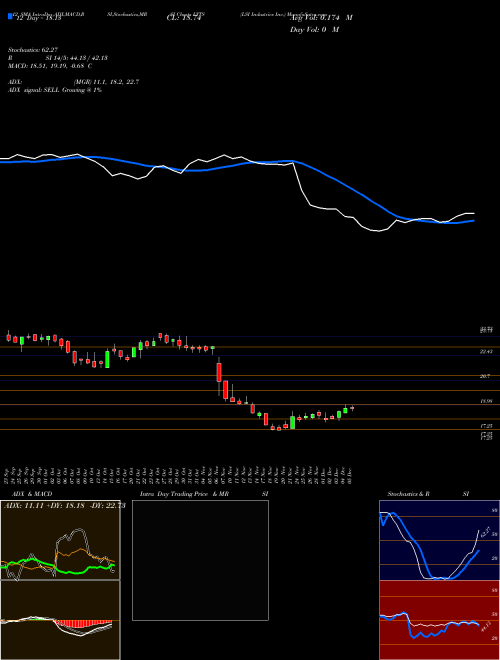The height and width of the screenshot is (660, 500).
Task: Click the 'ADX: 11.11 +DY: 18.18 -DY: 22.73' header
Action: [65, 506]
